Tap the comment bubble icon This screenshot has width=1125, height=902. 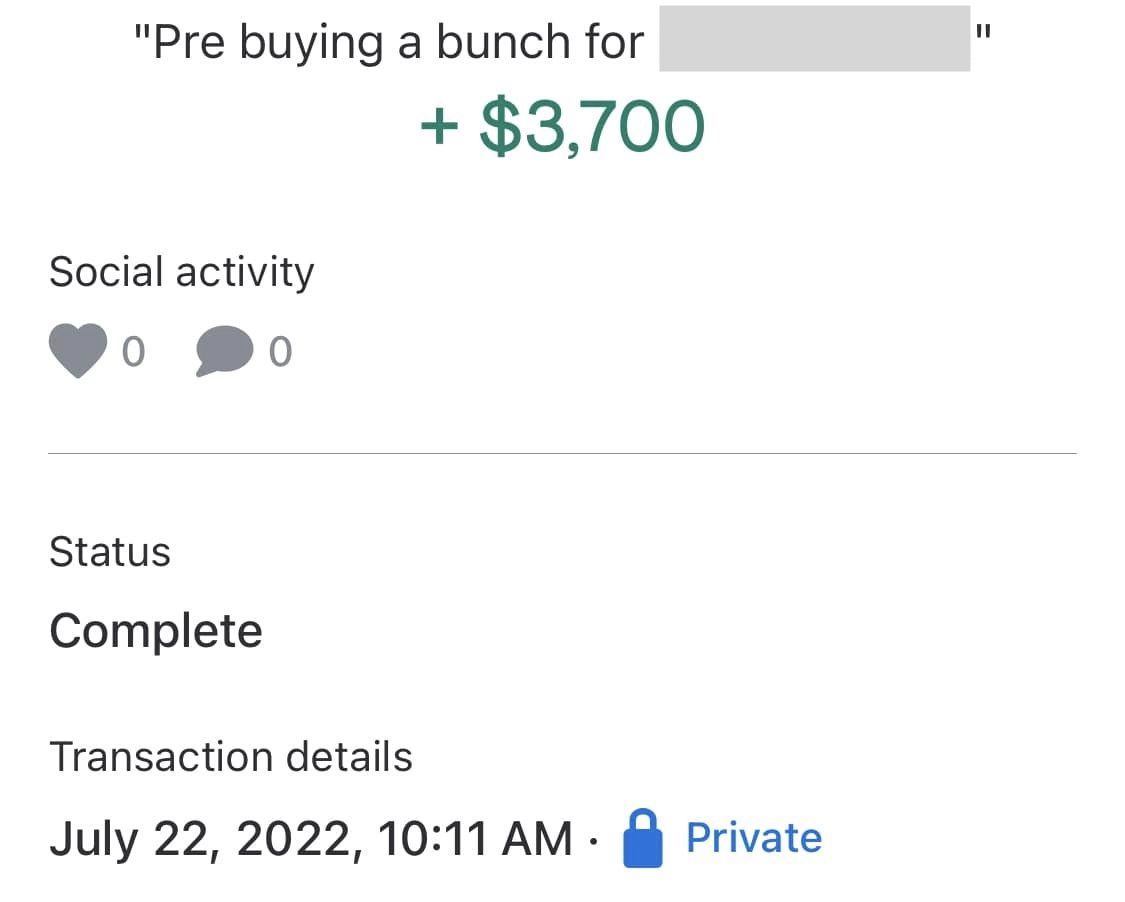[225, 351]
